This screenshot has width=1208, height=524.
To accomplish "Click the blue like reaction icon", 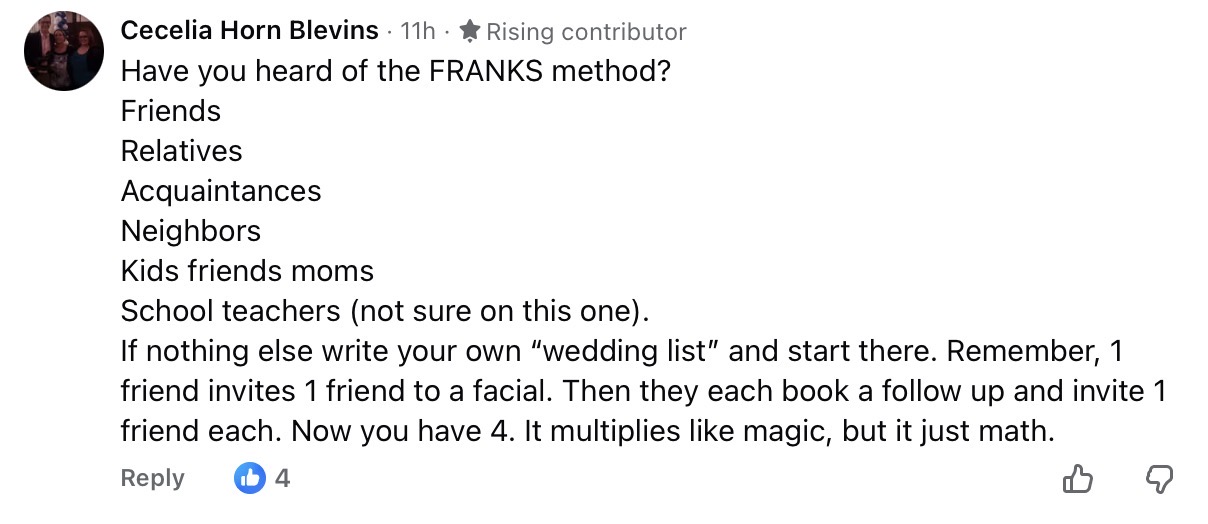I will coord(249,478).
